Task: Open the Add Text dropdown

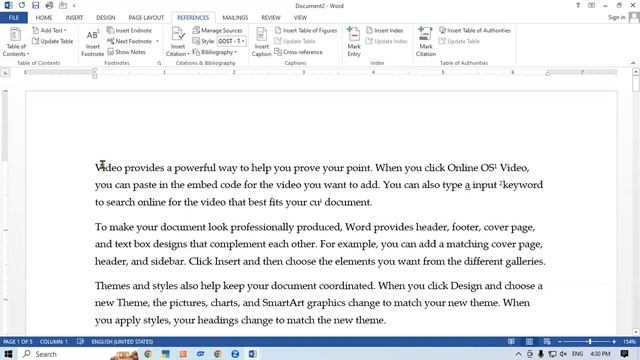Action: (49, 31)
